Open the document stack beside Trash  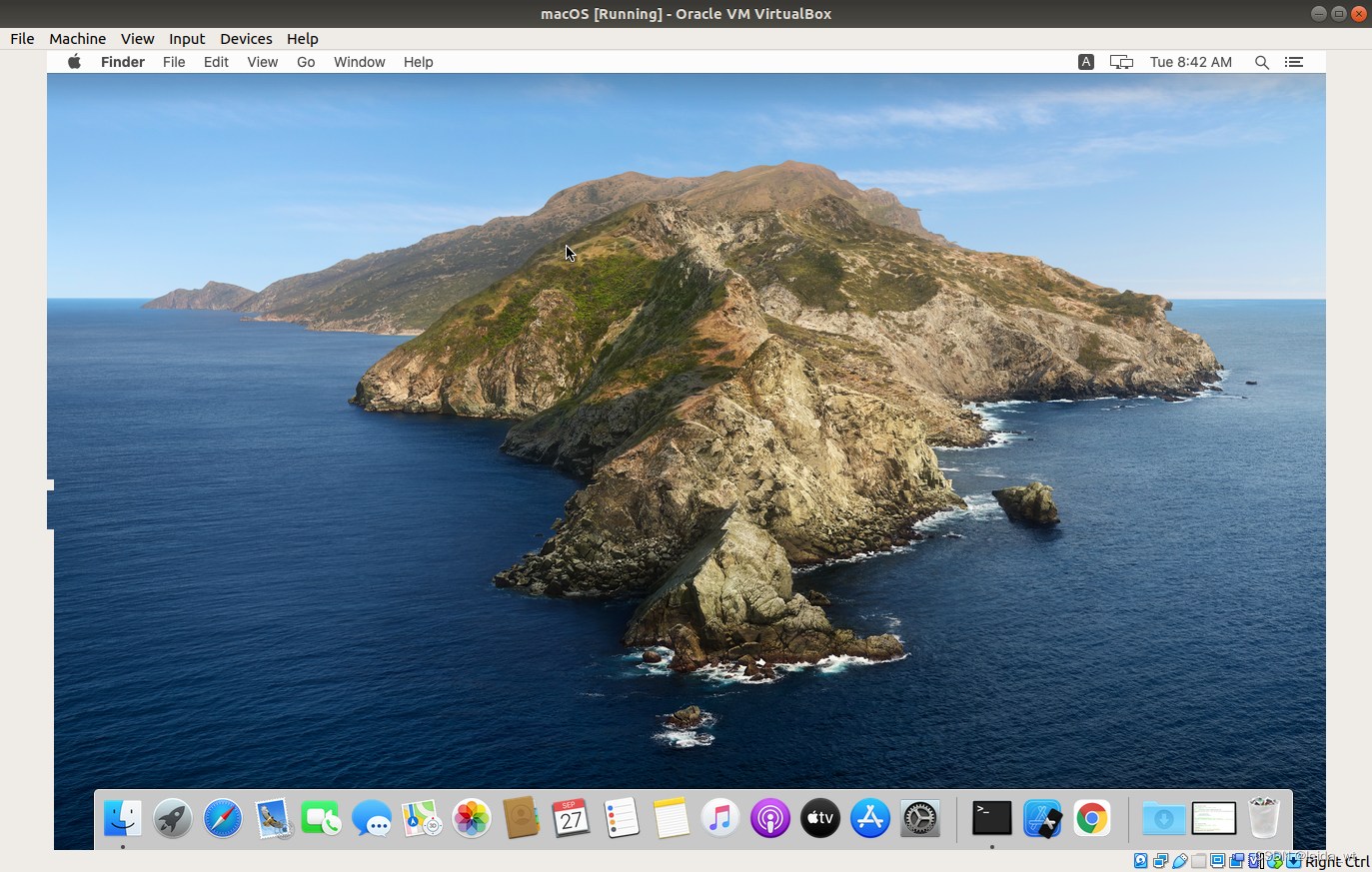[1214, 819]
